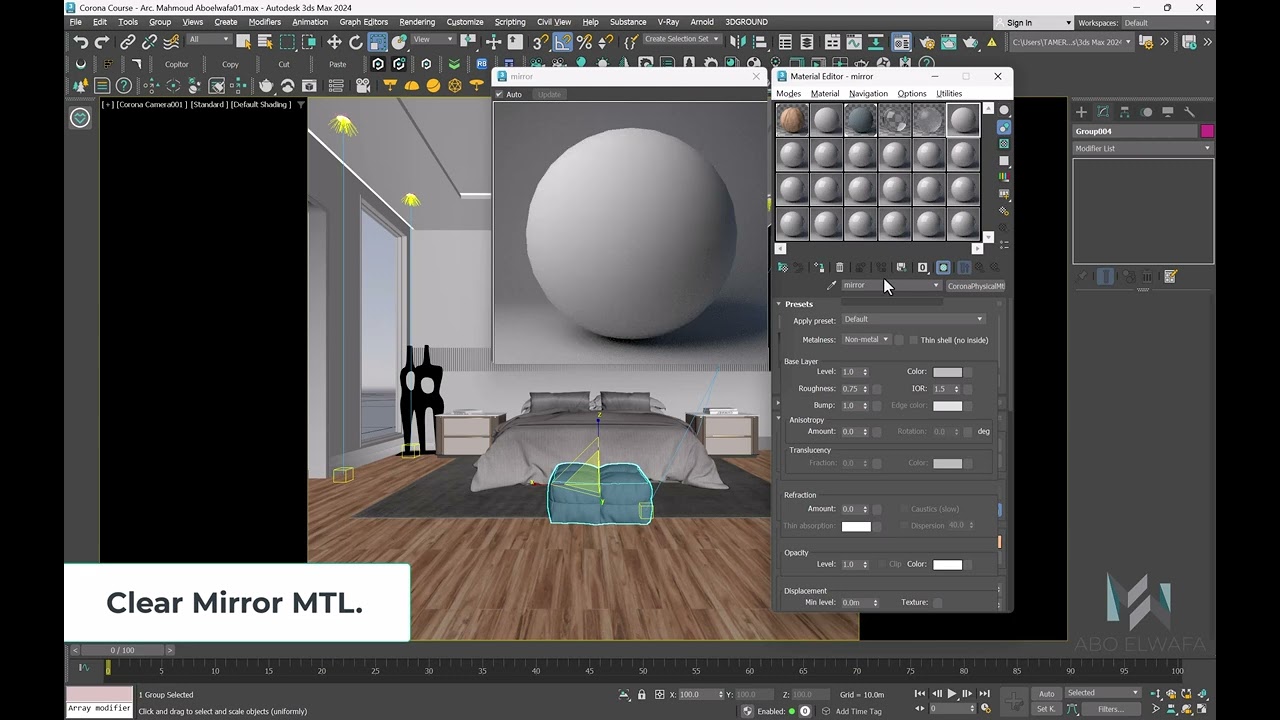
Task: Toggle Caustics (slow) checkbox
Action: point(903,509)
